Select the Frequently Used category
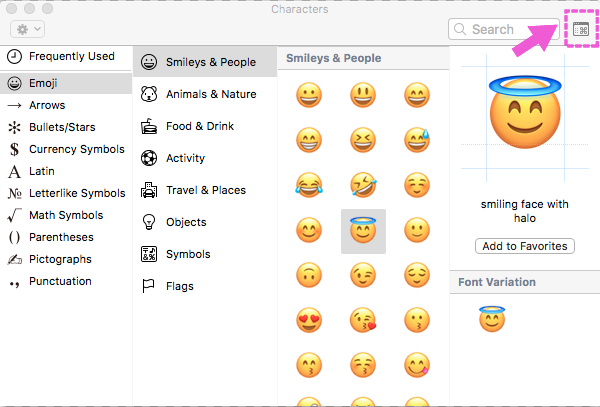 click(66, 57)
